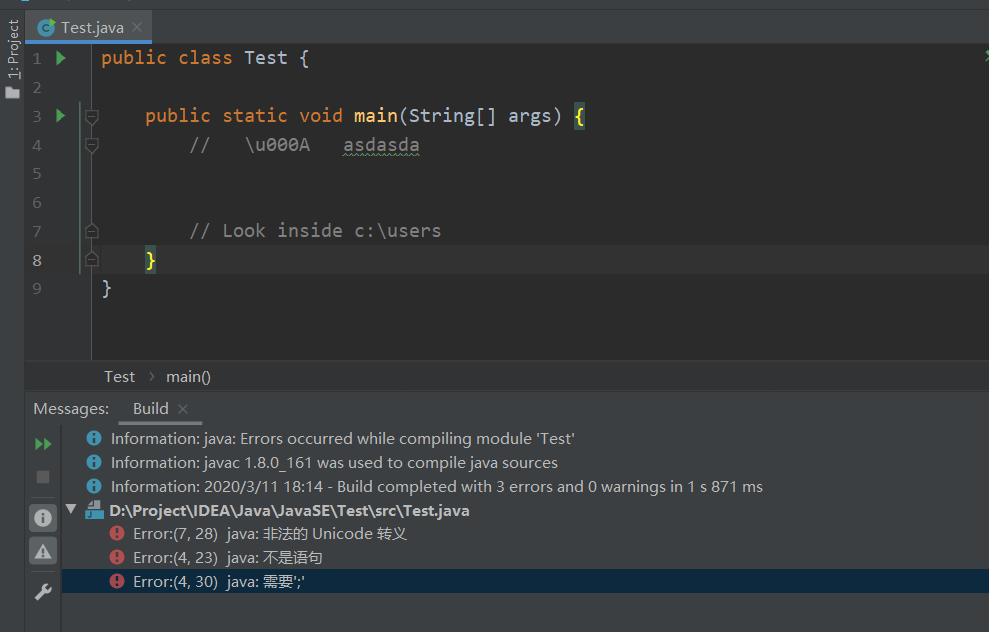Screen dimensions: 989x632
Task: Click the 'main' method name on line 3
Action: (x=375, y=115)
